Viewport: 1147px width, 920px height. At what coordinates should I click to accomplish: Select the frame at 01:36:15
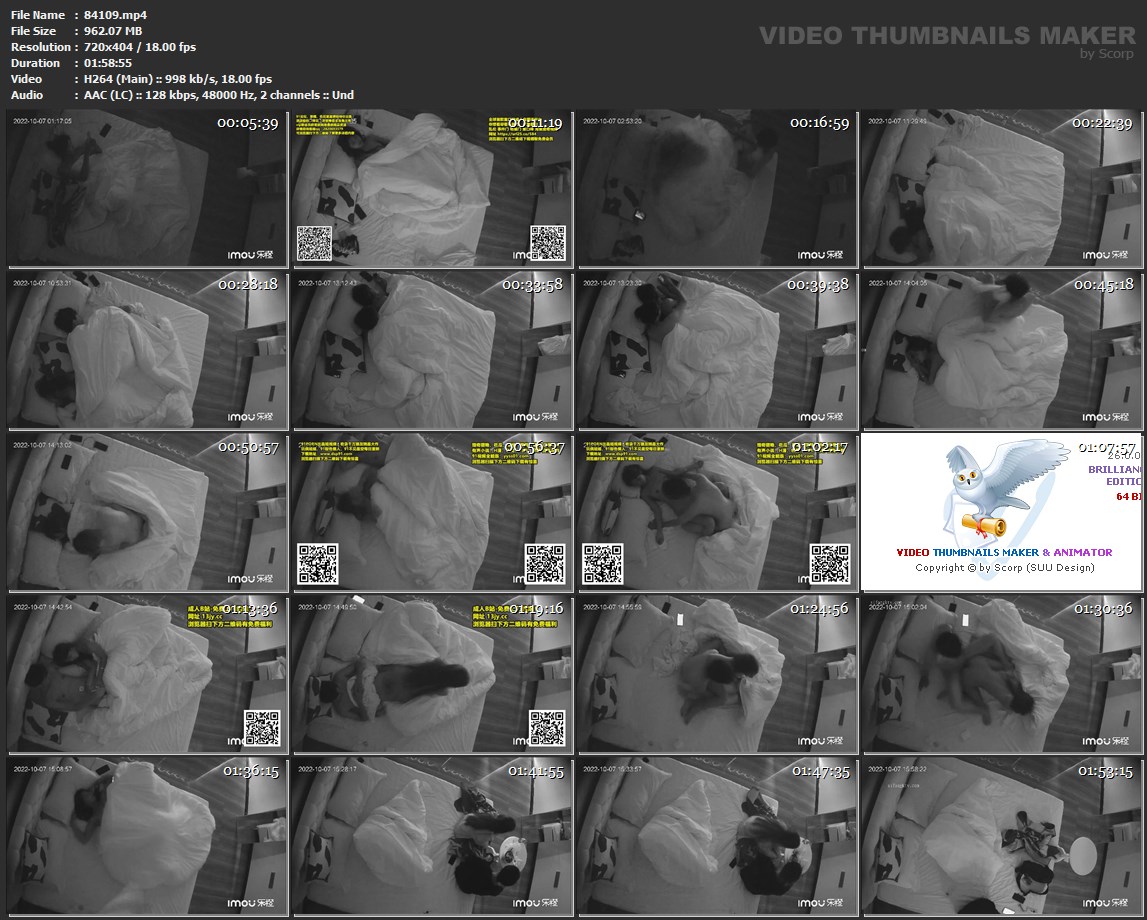147,837
